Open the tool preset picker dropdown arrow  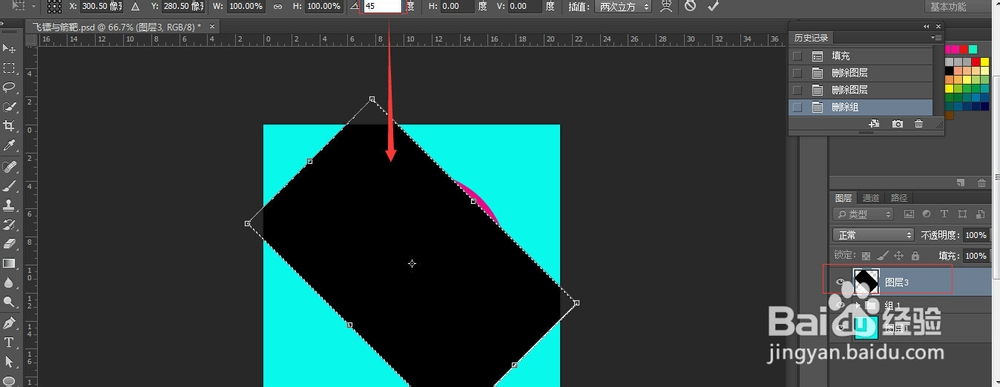click(x=34, y=6)
